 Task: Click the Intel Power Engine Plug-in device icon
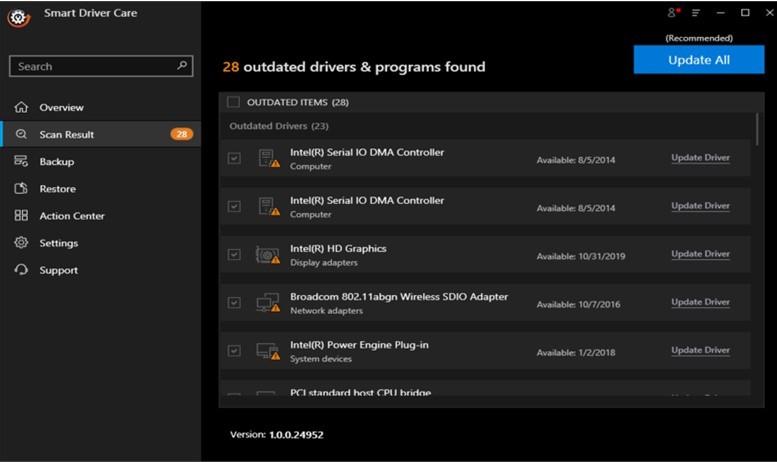pos(268,351)
